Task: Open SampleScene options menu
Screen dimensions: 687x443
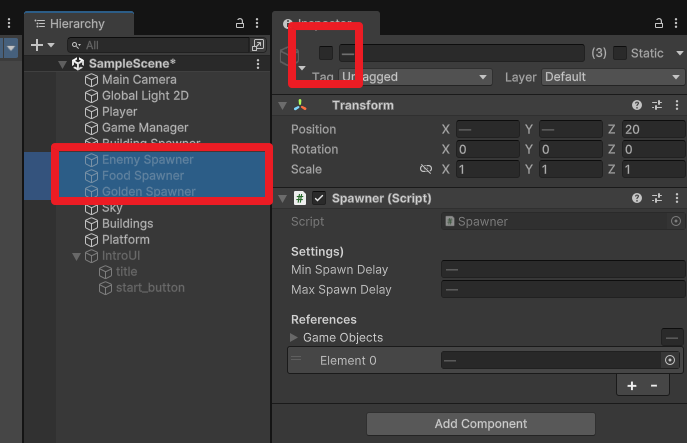Action: [x=258, y=64]
